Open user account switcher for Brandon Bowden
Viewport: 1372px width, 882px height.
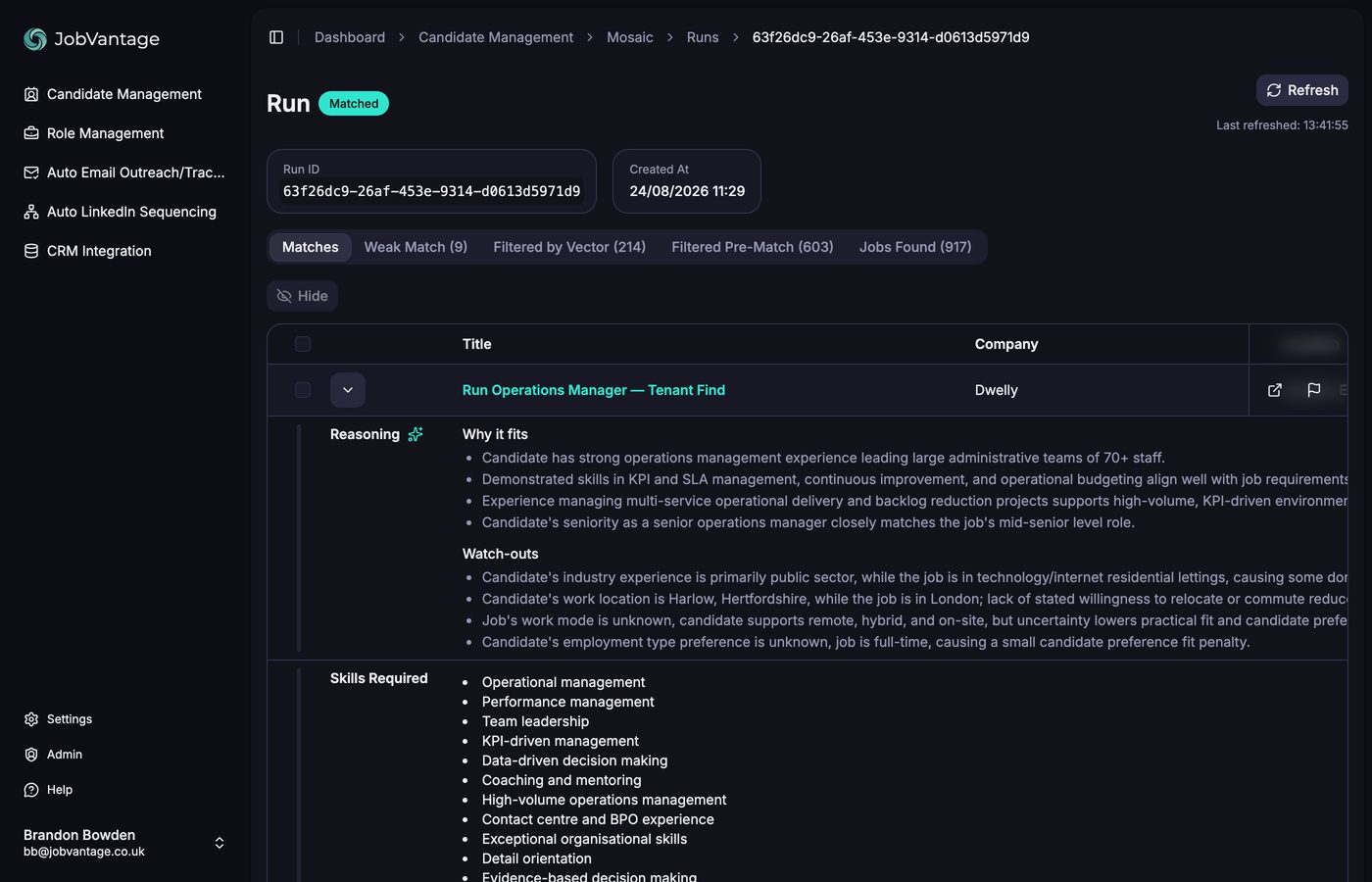tap(220, 843)
